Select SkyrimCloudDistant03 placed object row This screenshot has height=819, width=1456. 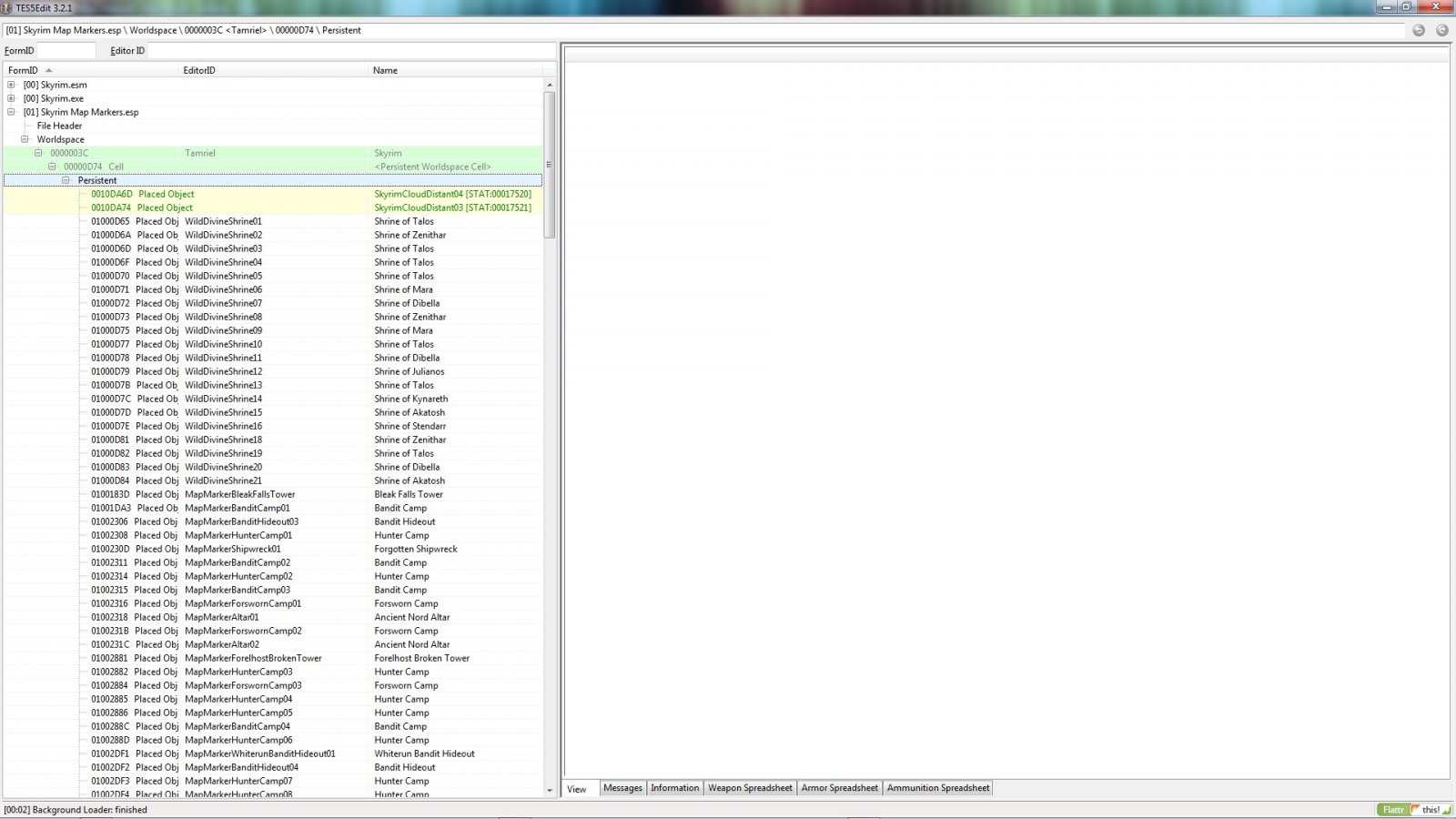[273, 207]
